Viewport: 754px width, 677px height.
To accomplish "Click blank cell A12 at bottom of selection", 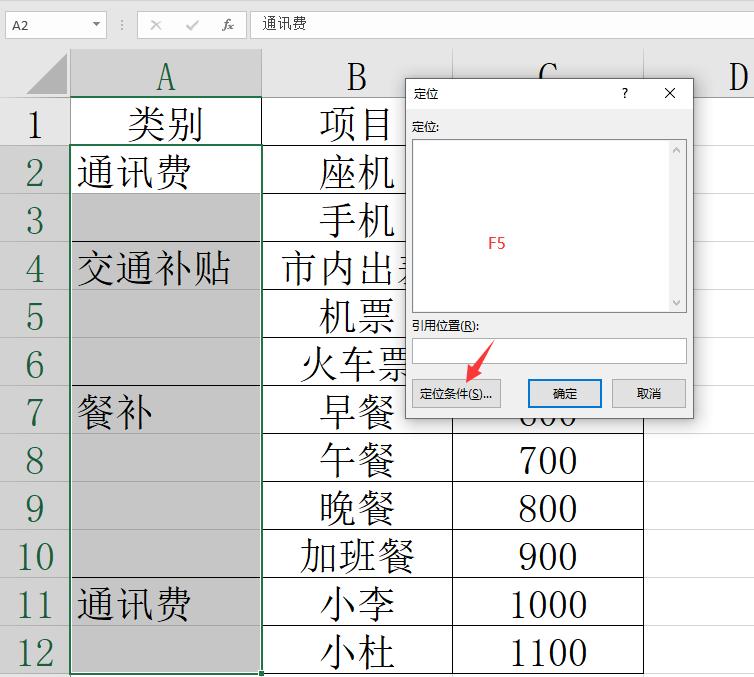I will pyautogui.click(x=166, y=651).
